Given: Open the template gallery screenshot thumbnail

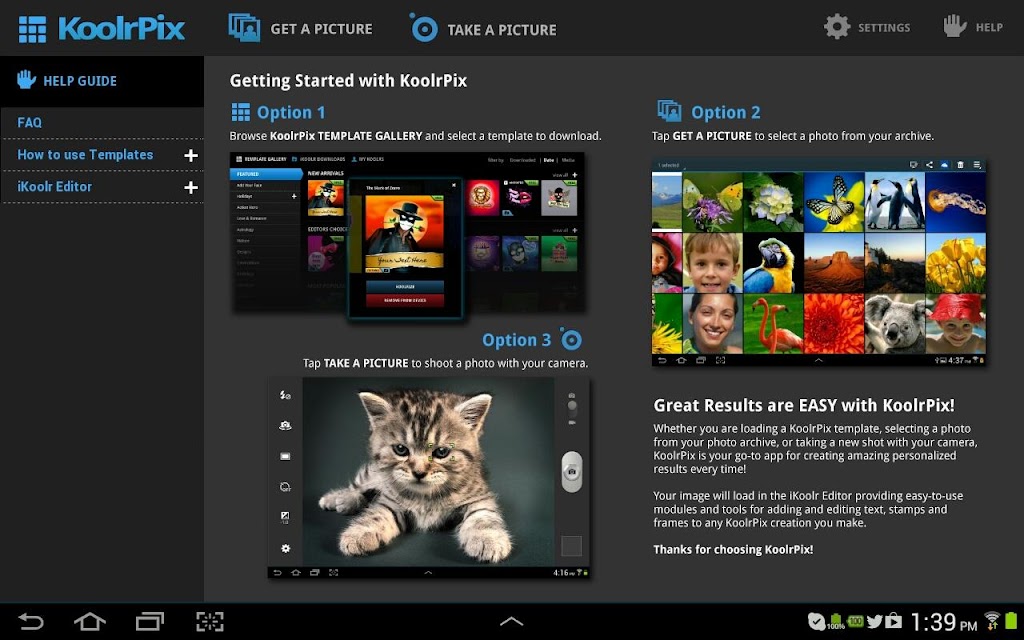Looking at the screenshot, I should coord(408,235).
